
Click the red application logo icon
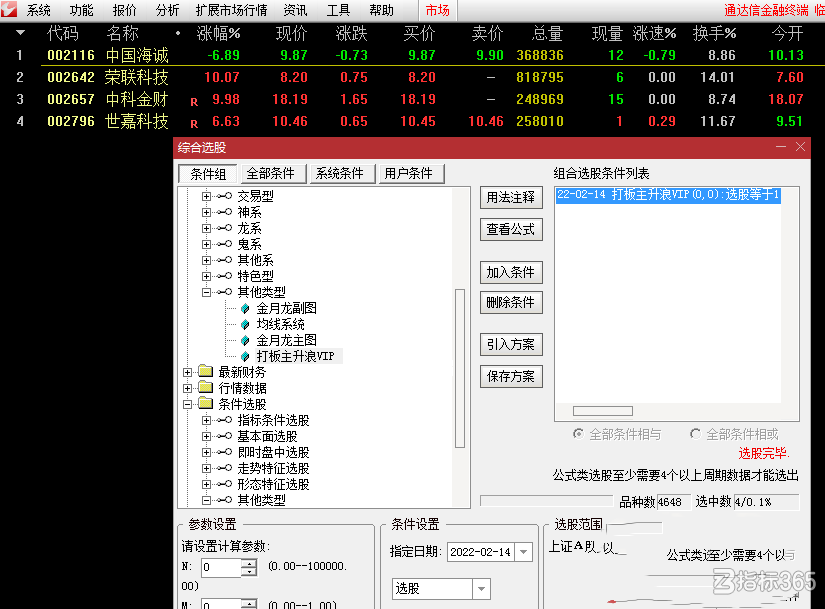[9, 9]
